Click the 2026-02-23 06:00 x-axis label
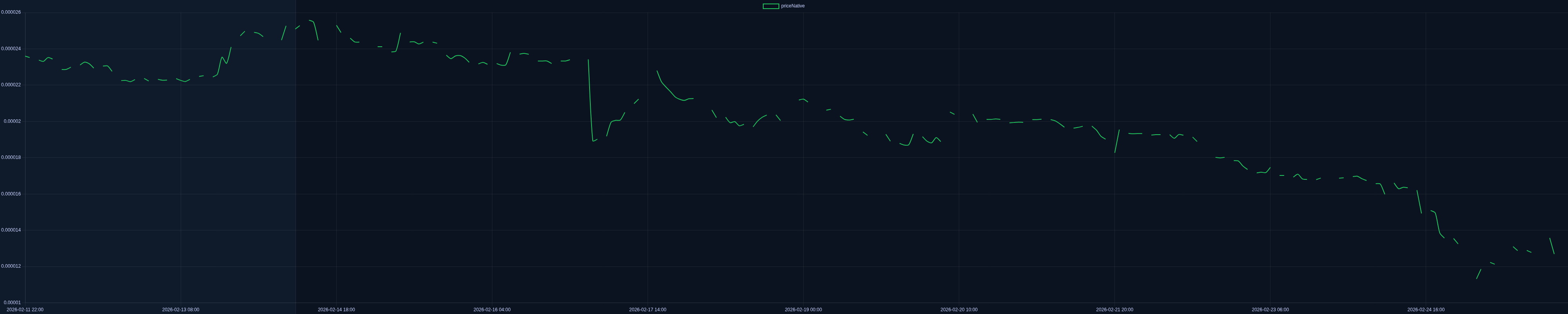Screen dimensions: 1568x314 pyautogui.click(x=1270, y=310)
